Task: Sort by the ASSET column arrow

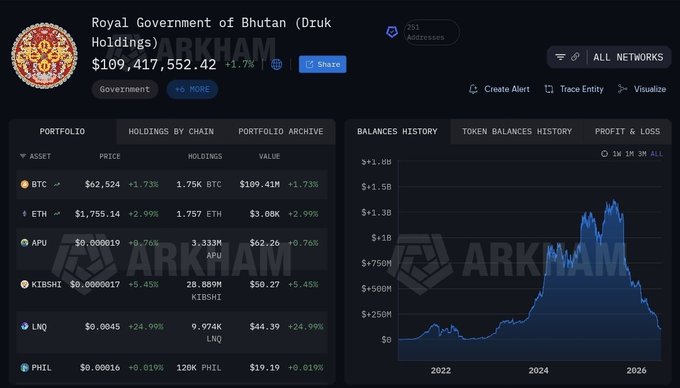Action: tap(23, 156)
